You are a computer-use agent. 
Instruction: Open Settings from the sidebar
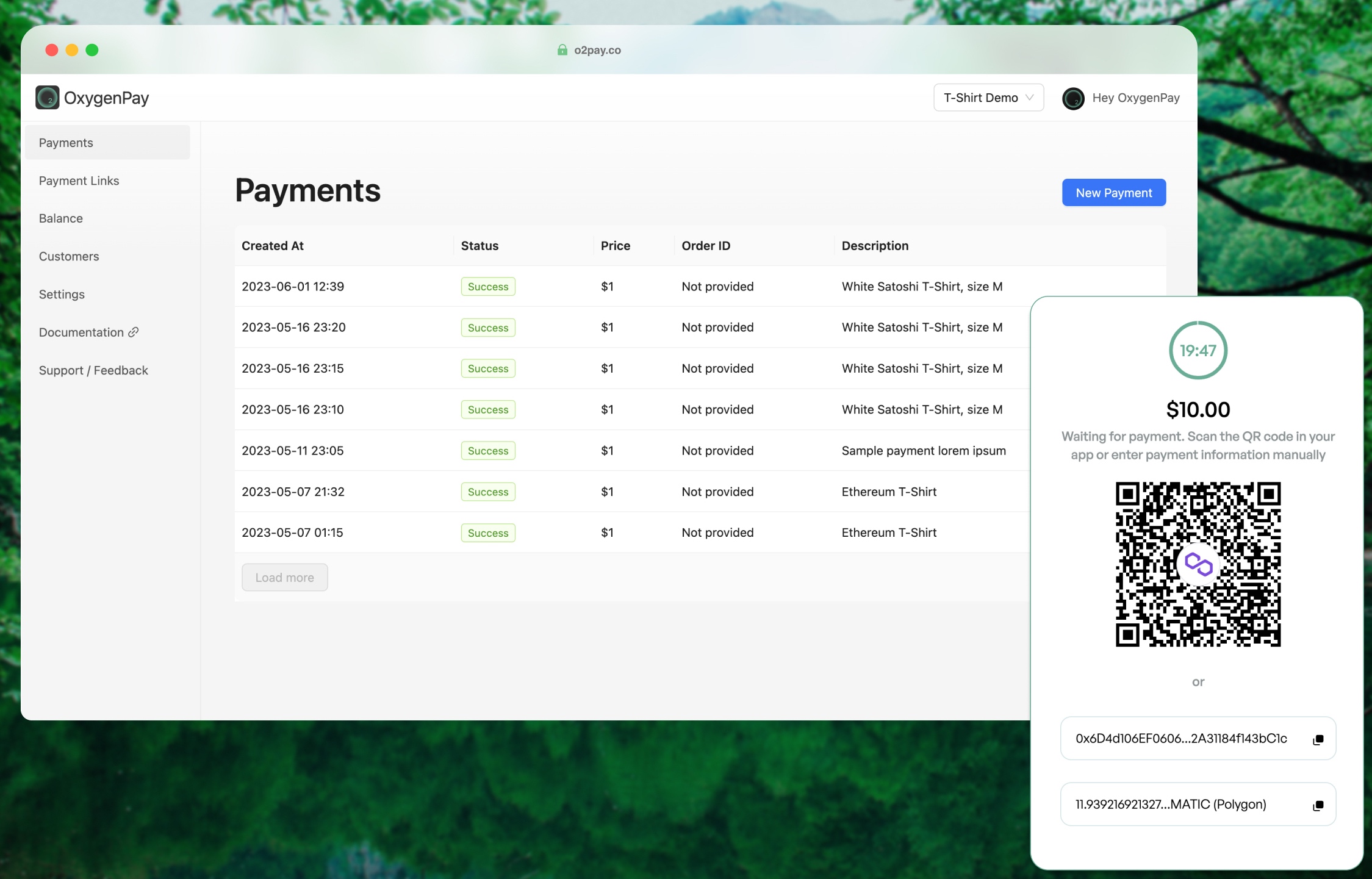(x=62, y=294)
